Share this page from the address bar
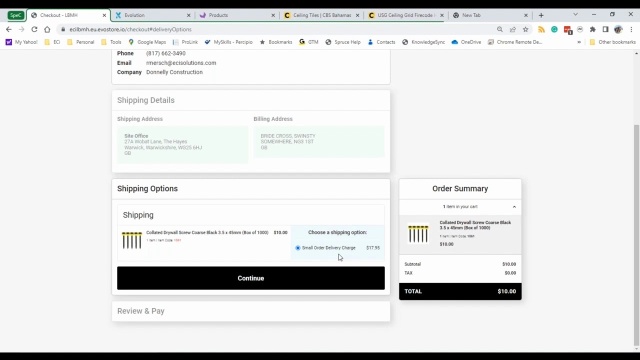 [513, 29]
